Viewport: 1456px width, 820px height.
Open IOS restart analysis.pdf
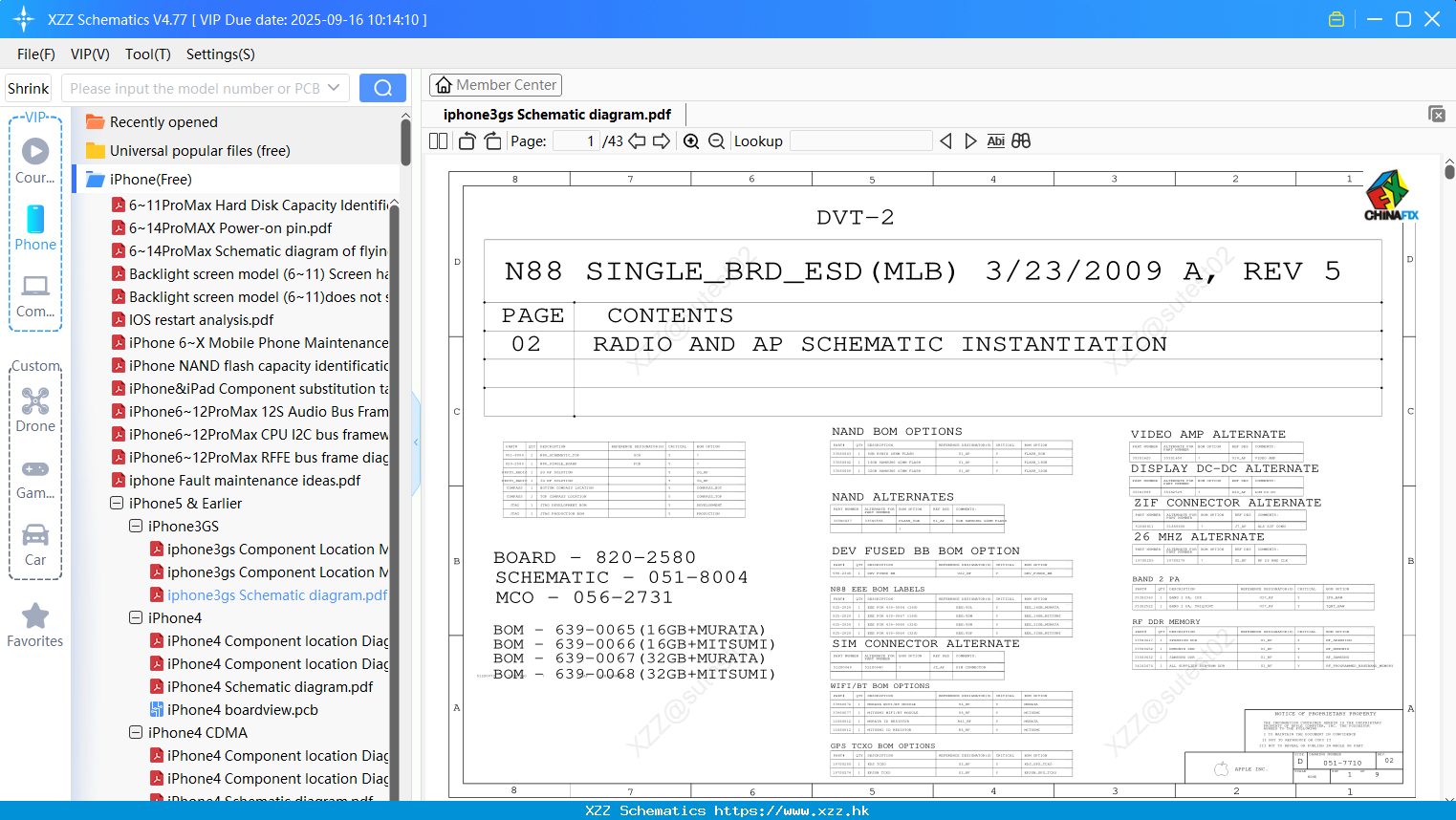point(201,320)
